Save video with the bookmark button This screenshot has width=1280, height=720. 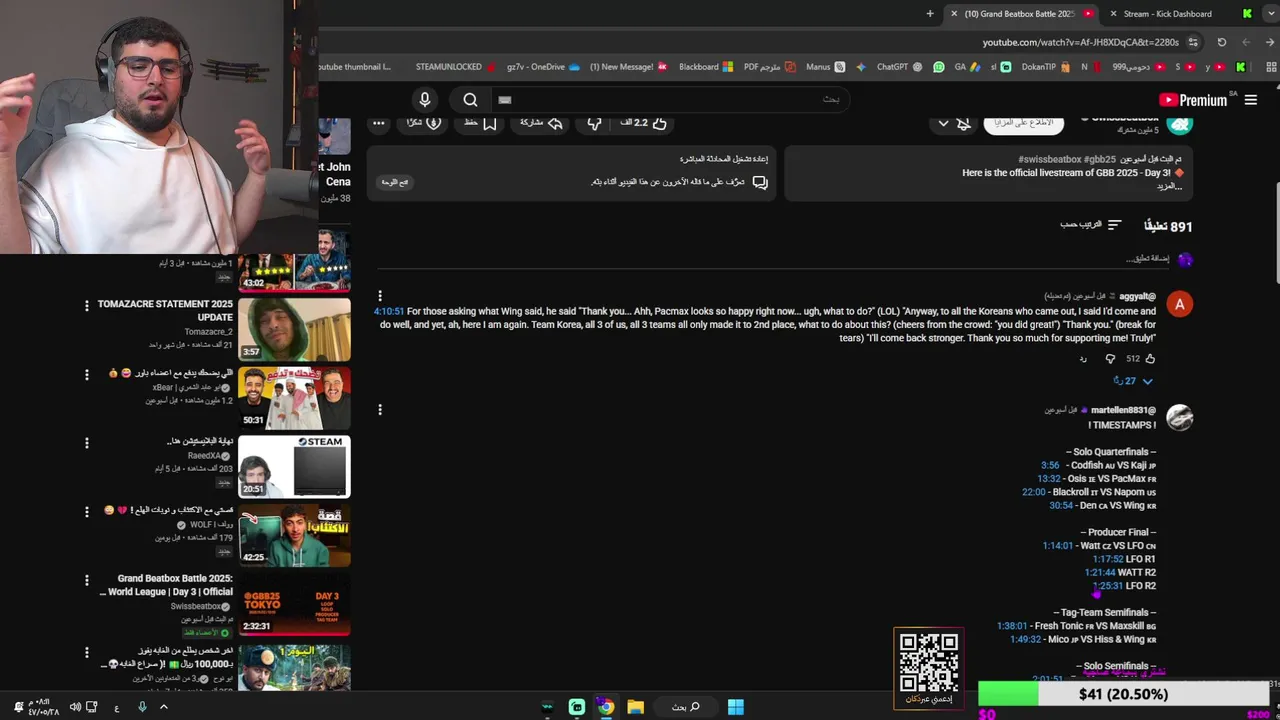[x=480, y=123]
